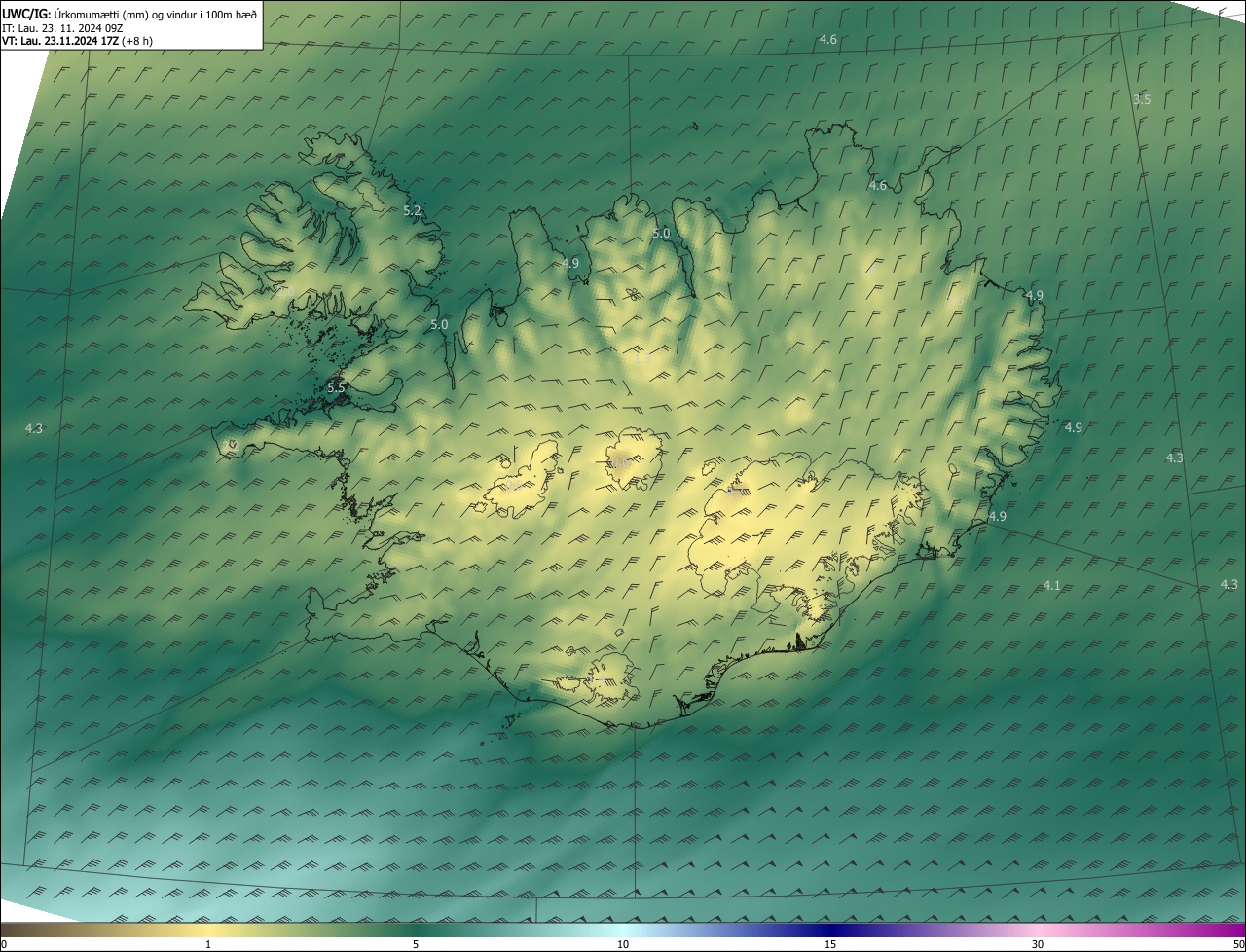1246x952 pixels.
Task: Click the 30 tick on the color scale
Action: (x=1038, y=944)
